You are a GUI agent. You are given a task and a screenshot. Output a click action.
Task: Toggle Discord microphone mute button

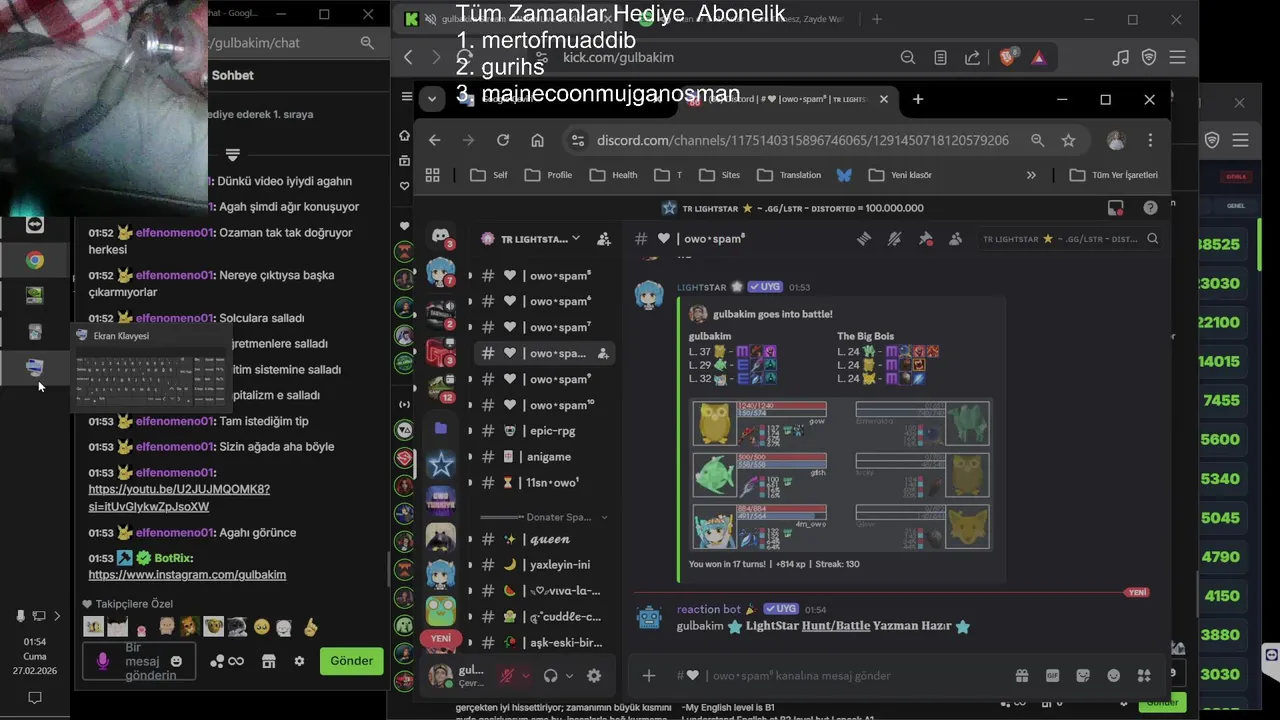point(507,676)
